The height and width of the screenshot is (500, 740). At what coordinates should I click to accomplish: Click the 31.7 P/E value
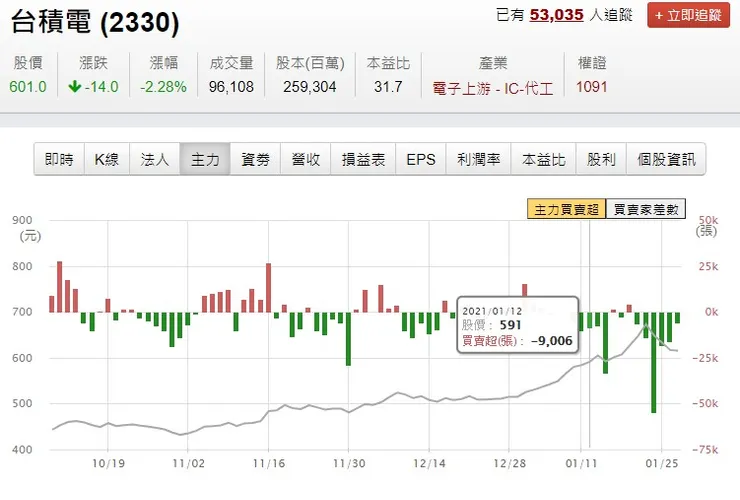(x=388, y=86)
